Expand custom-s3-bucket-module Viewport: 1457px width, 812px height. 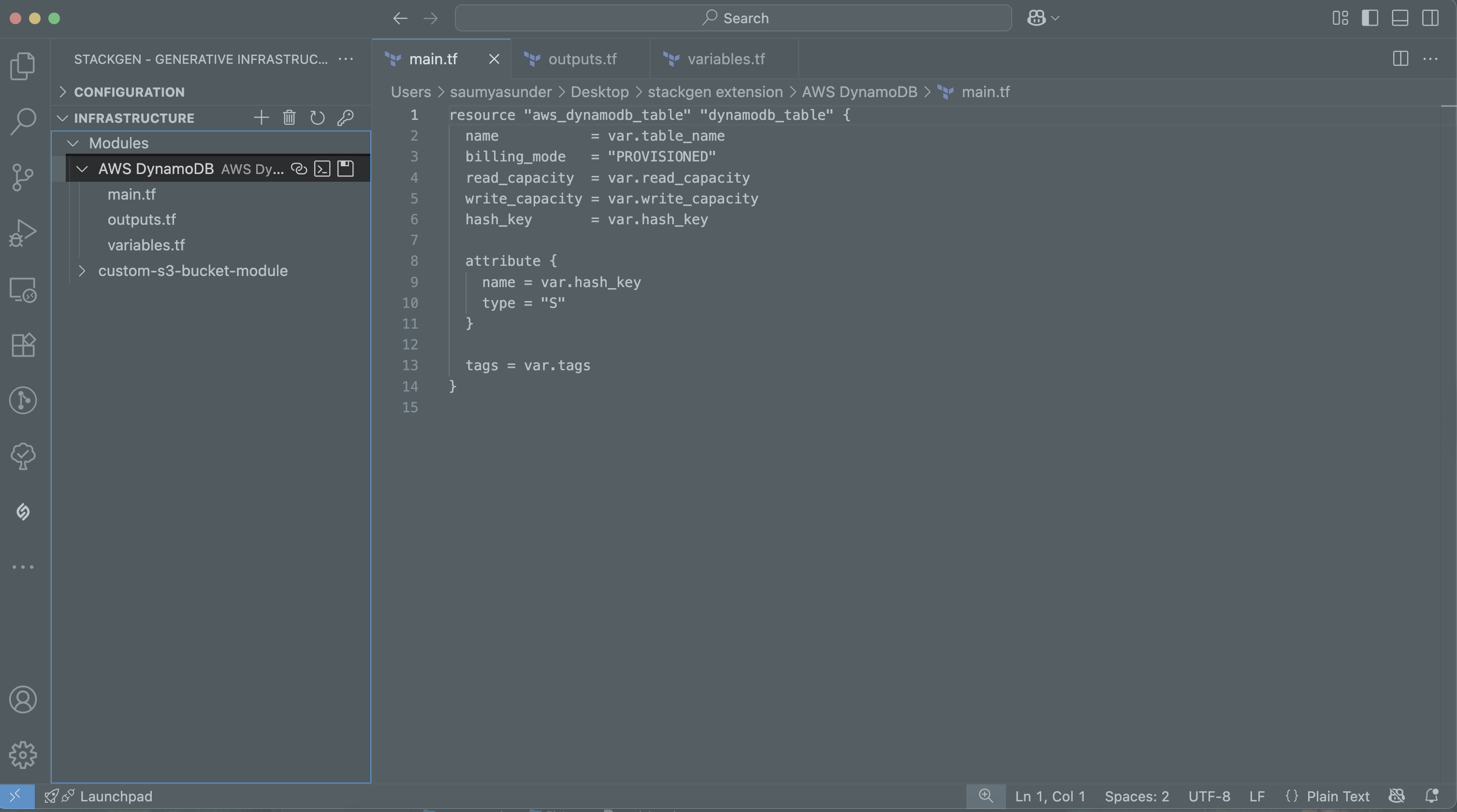click(x=82, y=270)
